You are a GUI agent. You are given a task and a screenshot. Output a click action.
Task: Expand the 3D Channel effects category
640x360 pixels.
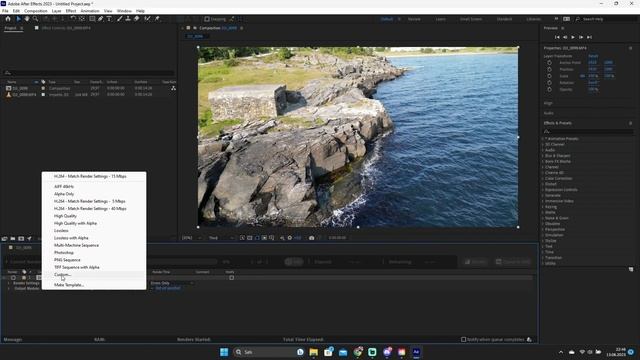click(543, 144)
